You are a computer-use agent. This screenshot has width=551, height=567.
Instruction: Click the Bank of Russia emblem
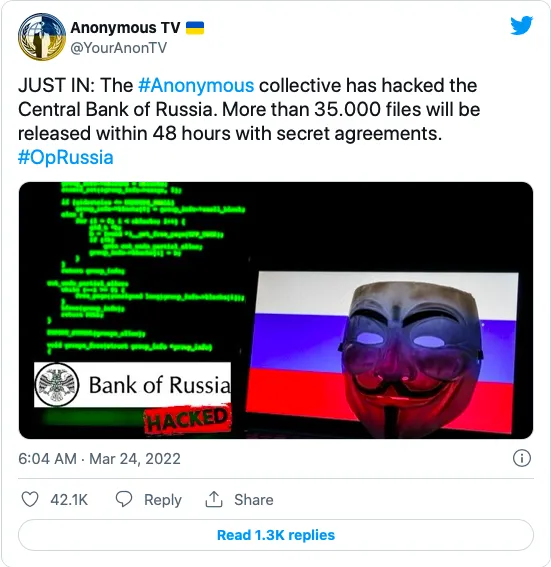[56, 384]
